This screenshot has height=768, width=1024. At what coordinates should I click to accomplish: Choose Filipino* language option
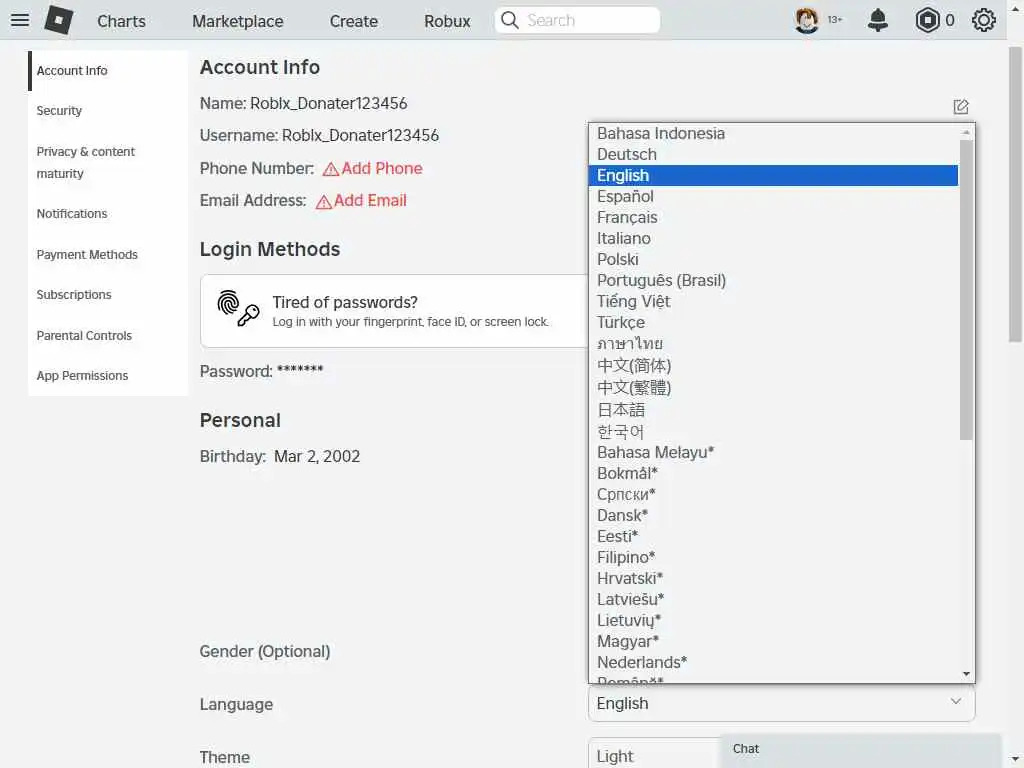point(773,557)
